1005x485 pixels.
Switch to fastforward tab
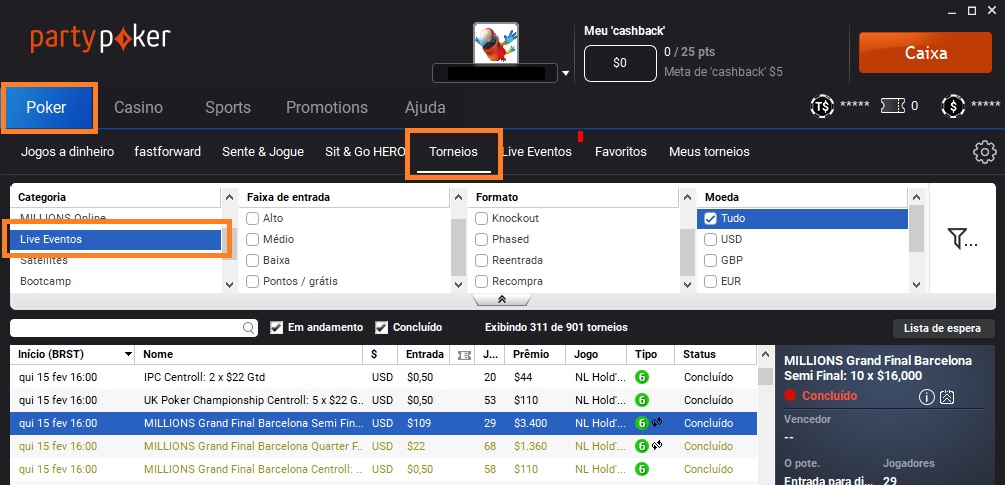[167, 152]
